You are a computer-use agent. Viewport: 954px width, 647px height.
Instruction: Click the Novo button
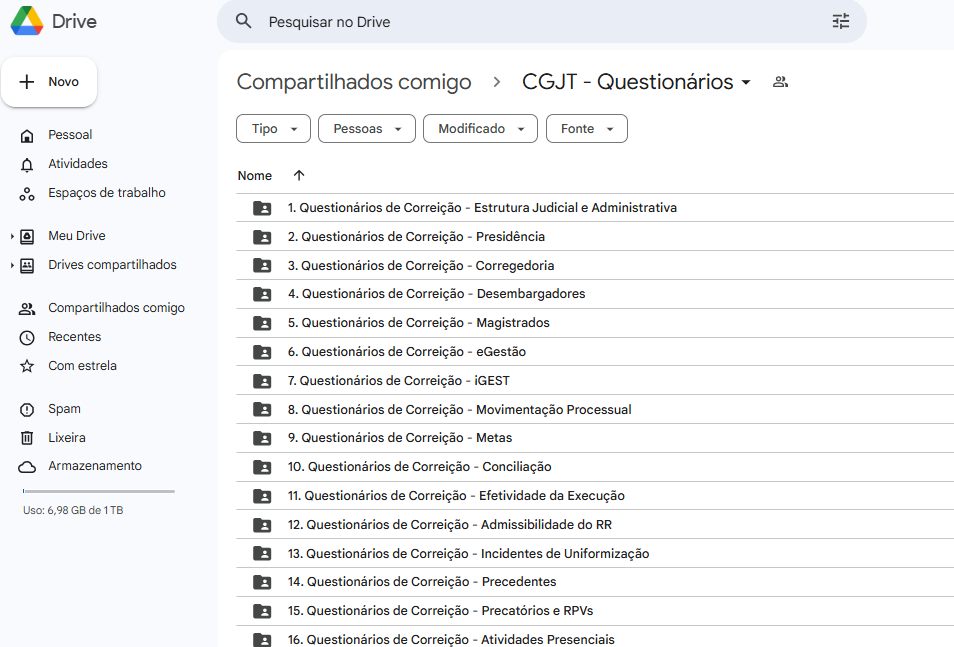click(49, 82)
